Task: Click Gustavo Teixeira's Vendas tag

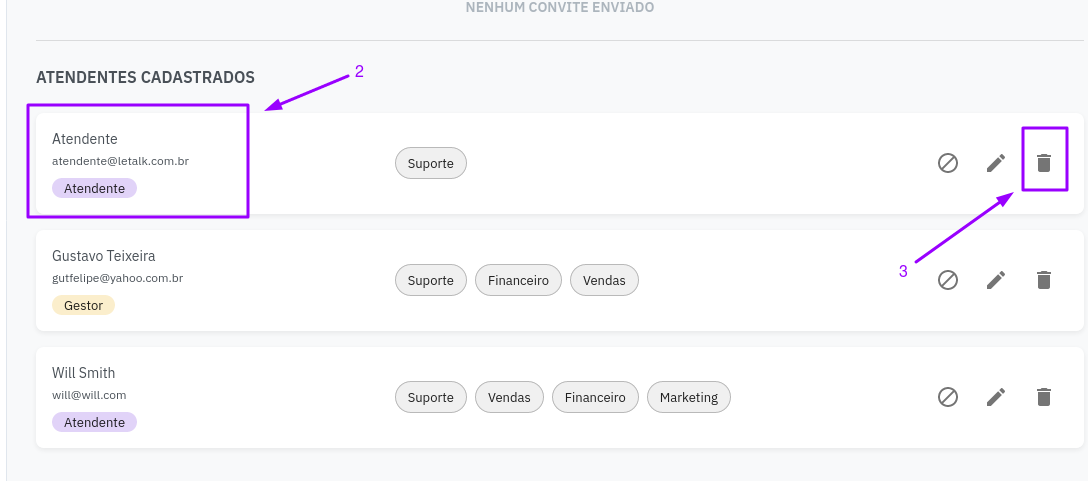Action: (x=604, y=280)
